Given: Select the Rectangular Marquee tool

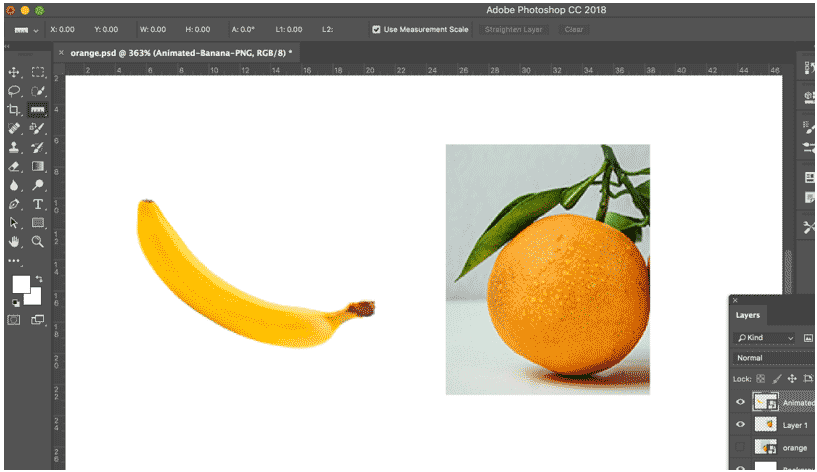Looking at the screenshot, I should (x=38, y=72).
